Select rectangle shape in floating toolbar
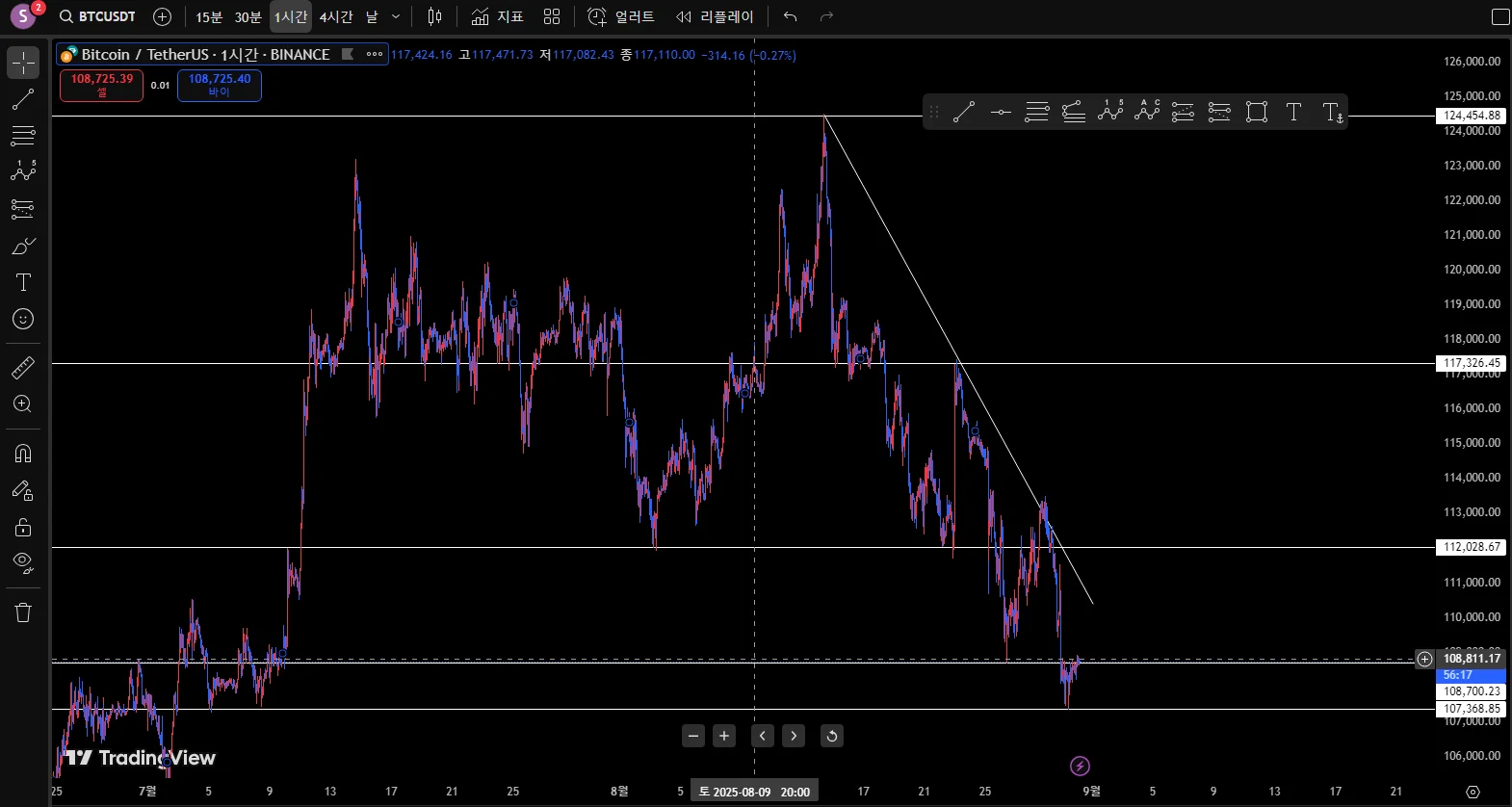The height and width of the screenshot is (807, 1512). (1257, 113)
